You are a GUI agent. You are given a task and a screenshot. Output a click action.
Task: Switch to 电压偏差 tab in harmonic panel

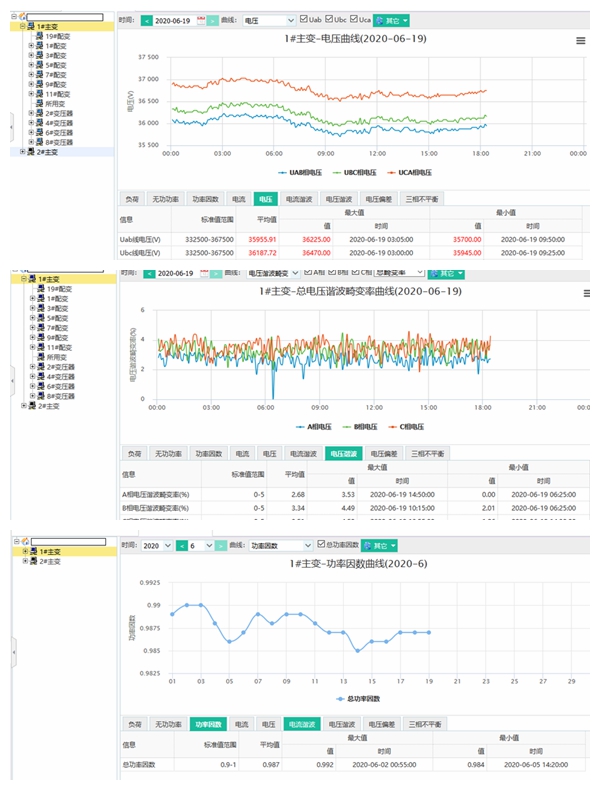pyautogui.click(x=384, y=454)
